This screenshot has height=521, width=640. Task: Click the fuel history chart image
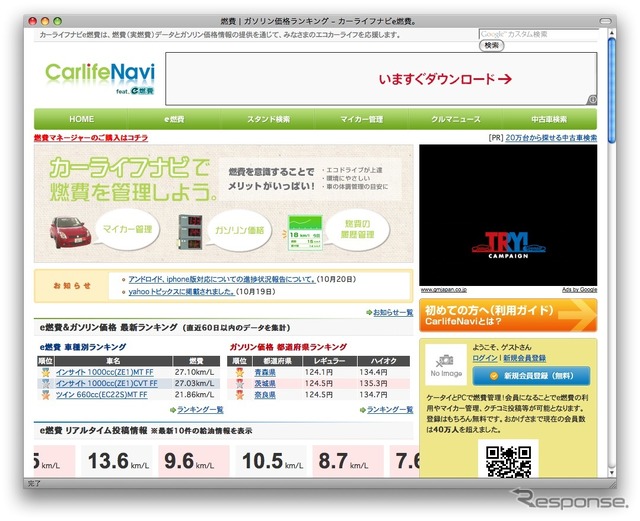(305, 232)
